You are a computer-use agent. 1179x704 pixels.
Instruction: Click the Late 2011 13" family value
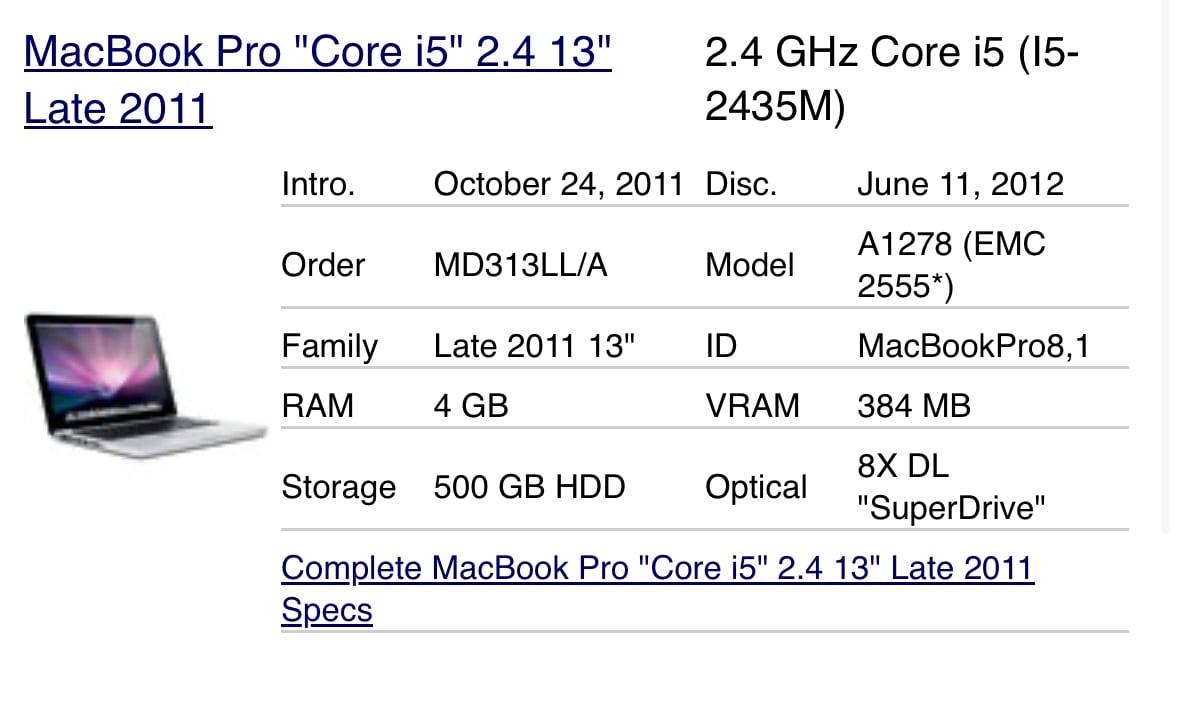534,346
